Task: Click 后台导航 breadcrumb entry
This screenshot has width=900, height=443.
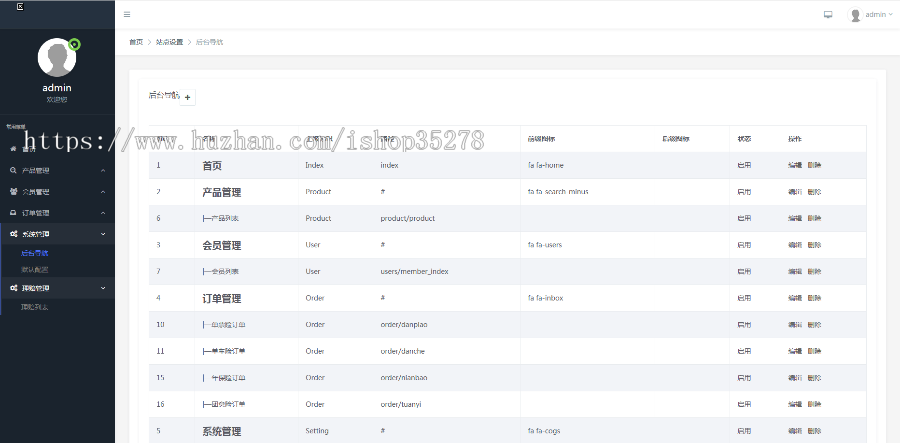Action: click(209, 42)
